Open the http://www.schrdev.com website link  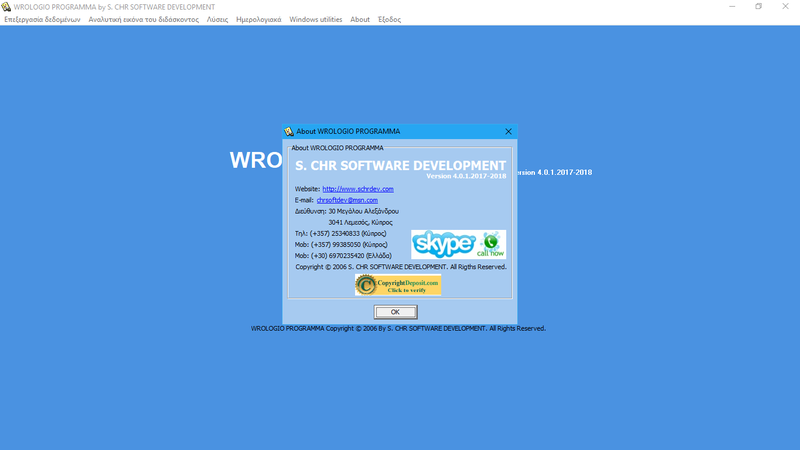pyautogui.click(x=358, y=189)
